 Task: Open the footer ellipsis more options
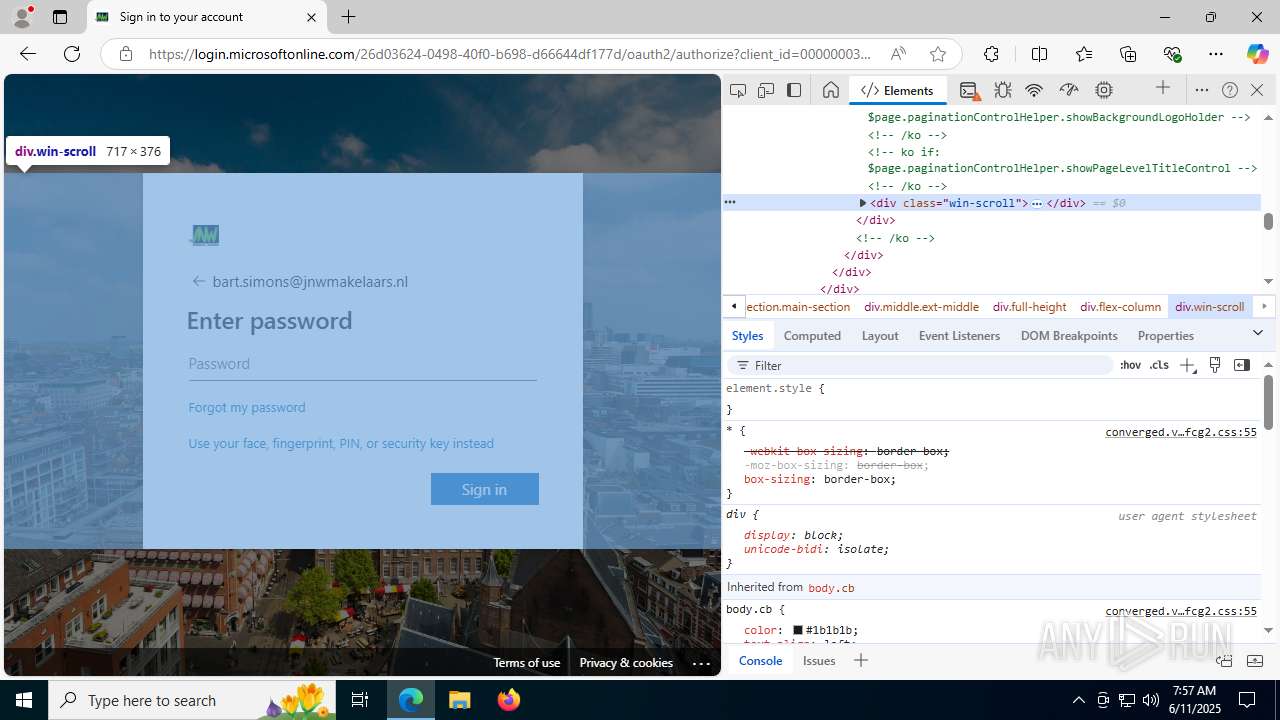701,663
